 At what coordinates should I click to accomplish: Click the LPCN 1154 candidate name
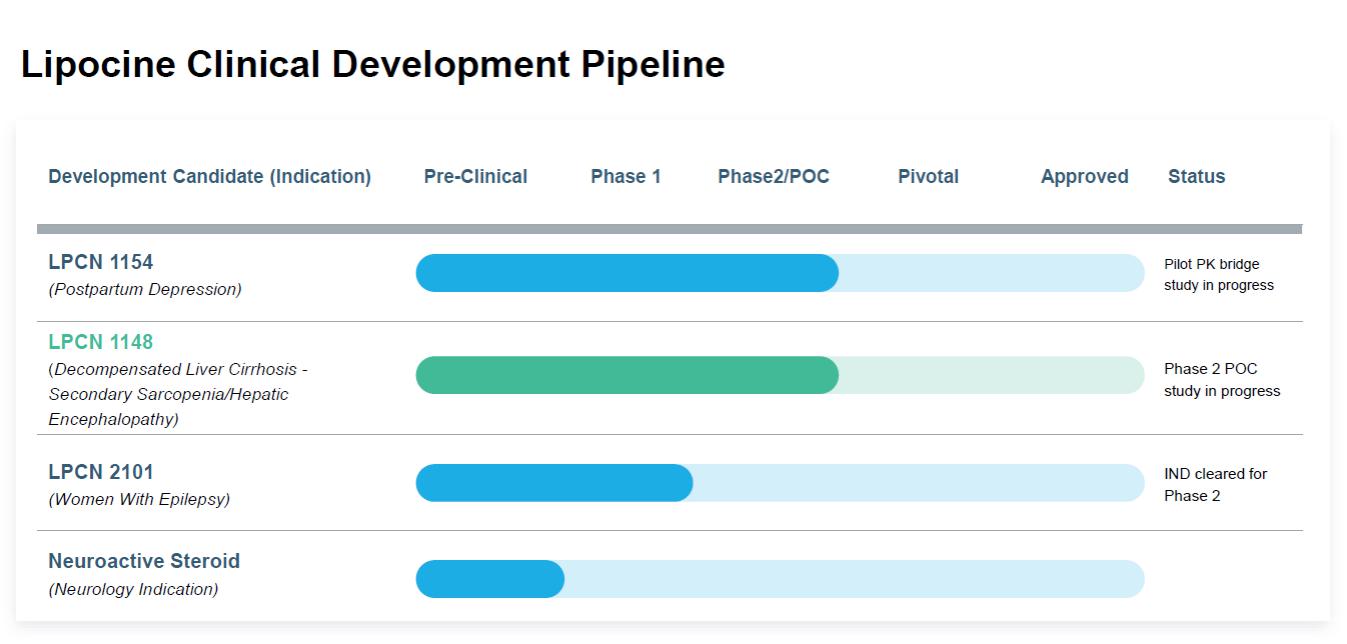(101, 262)
